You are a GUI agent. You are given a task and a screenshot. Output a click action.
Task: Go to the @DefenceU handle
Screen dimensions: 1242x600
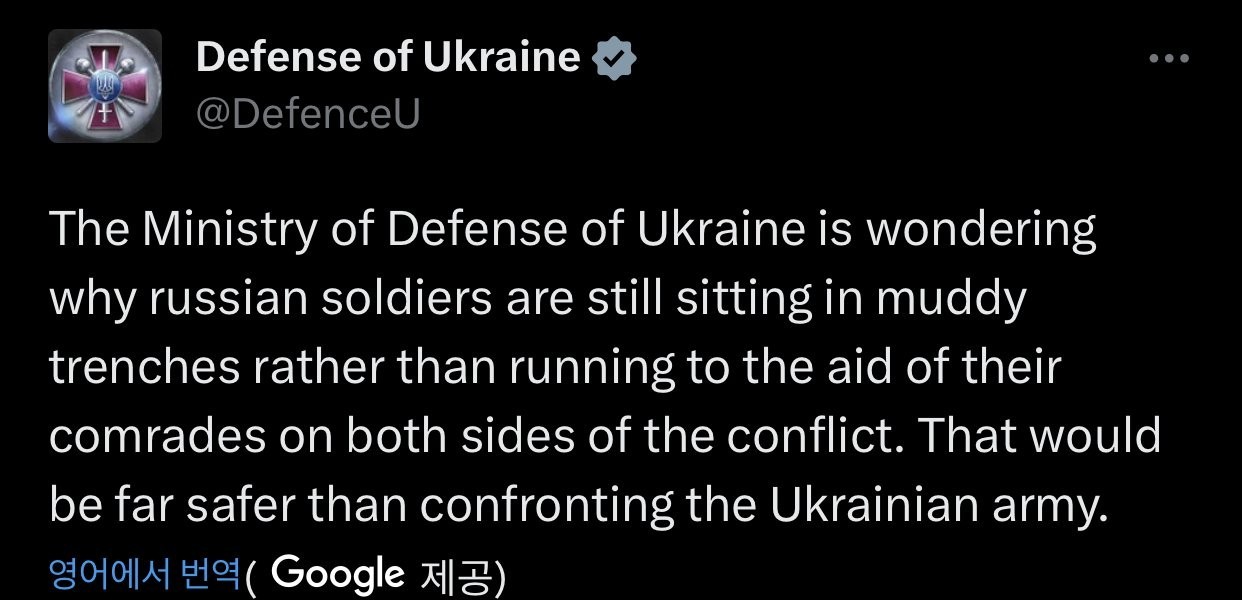(x=308, y=115)
